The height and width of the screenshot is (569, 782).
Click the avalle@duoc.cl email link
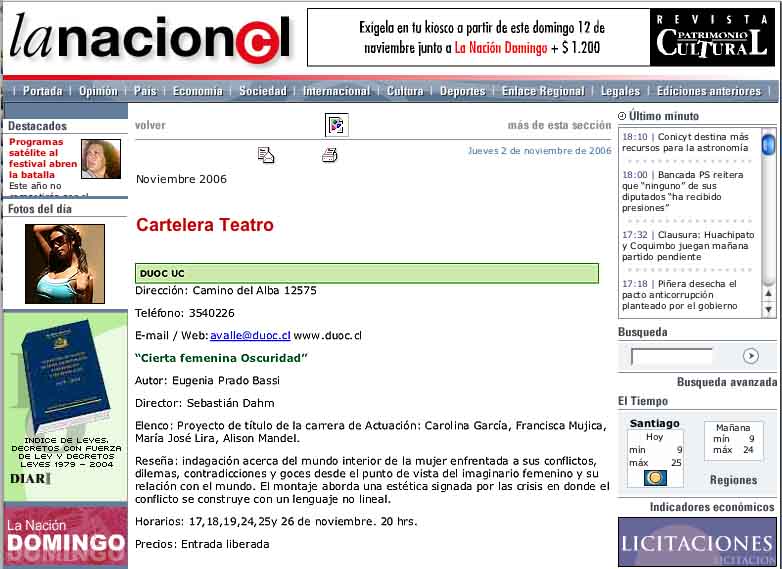(250, 336)
